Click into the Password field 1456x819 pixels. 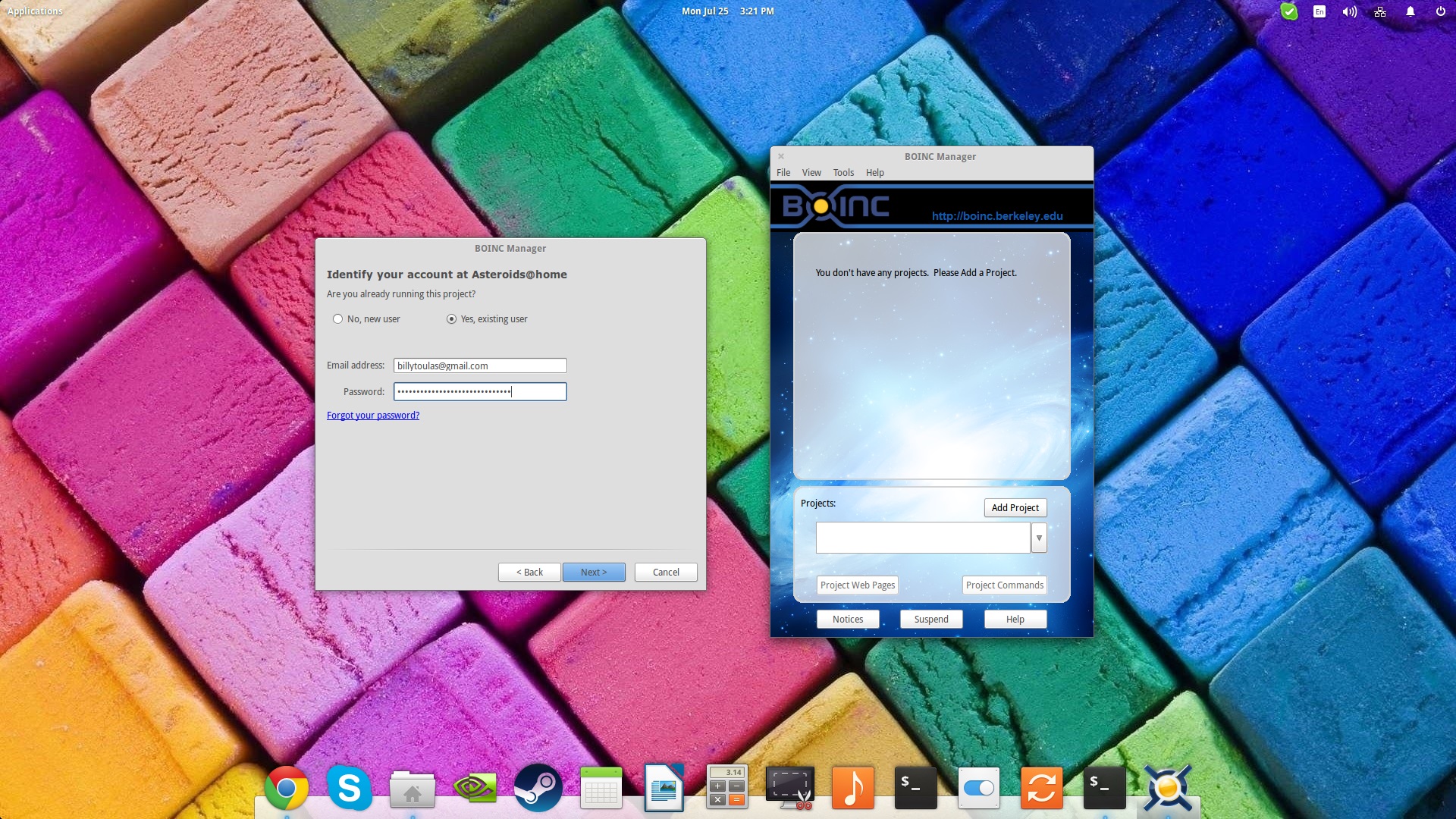(x=480, y=392)
